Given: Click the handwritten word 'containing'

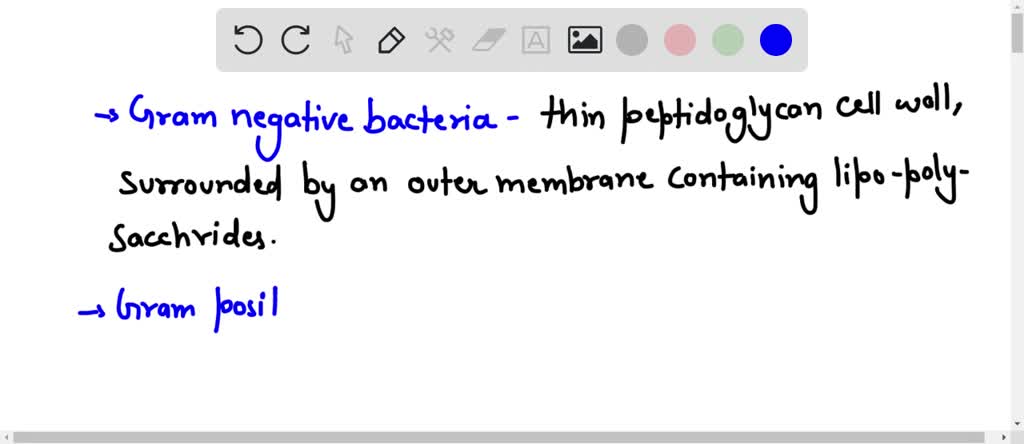Looking at the screenshot, I should coord(742,186).
